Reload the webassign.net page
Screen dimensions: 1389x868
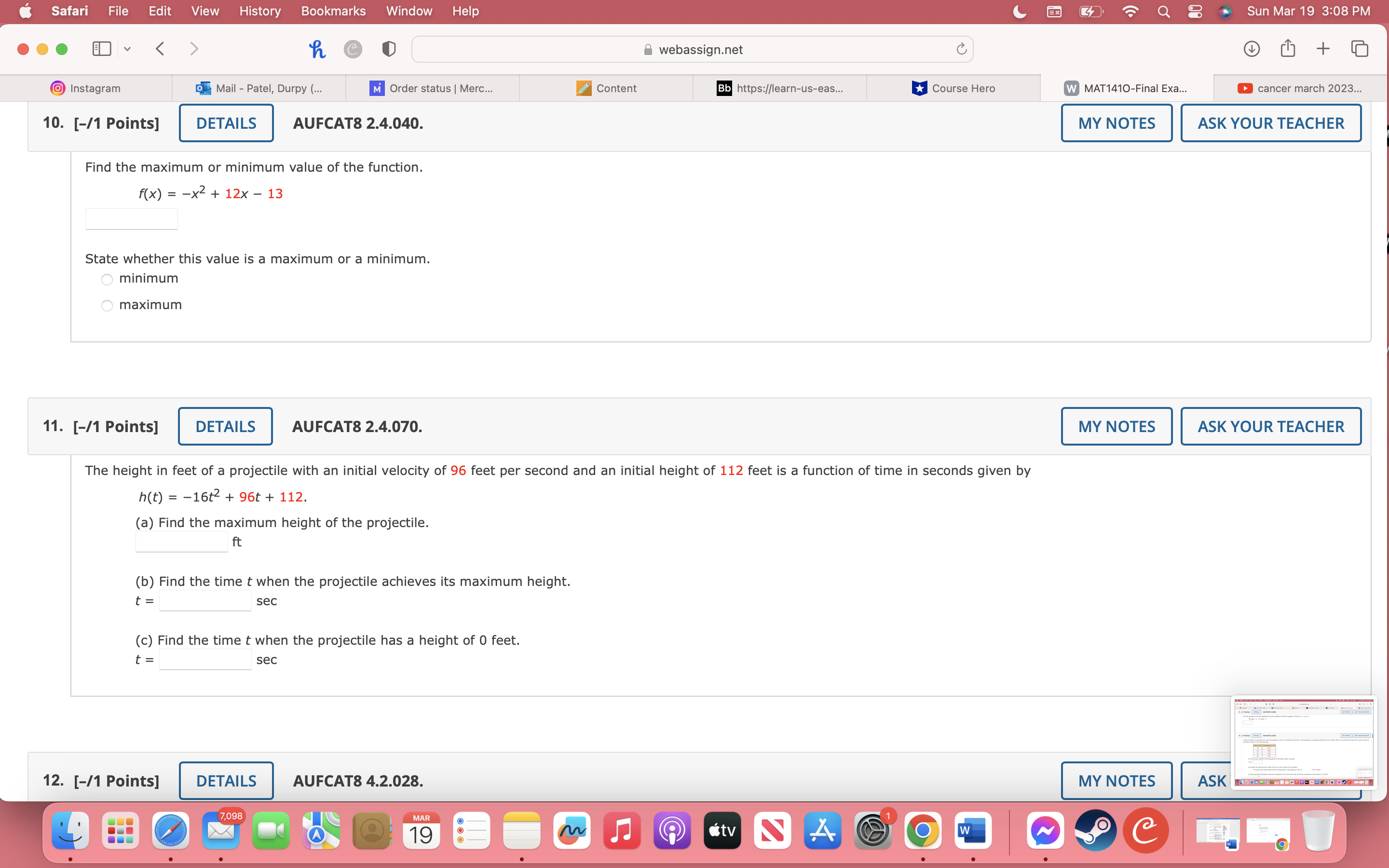click(x=961, y=49)
